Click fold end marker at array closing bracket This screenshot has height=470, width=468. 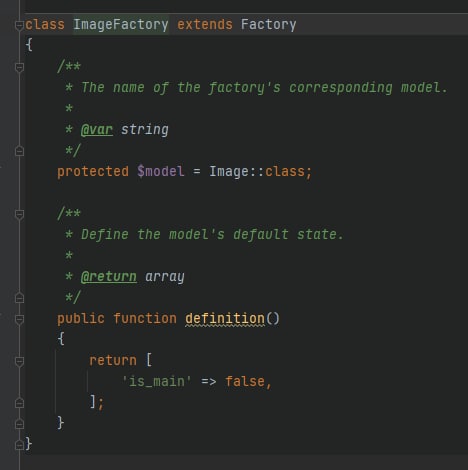pyautogui.click(x=19, y=403)
